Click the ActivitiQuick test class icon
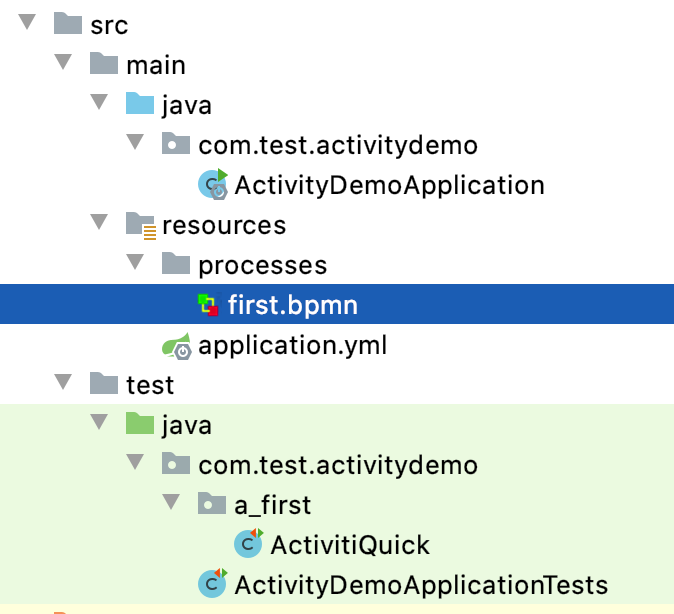674x614 pixels. (x=248, y=544)
